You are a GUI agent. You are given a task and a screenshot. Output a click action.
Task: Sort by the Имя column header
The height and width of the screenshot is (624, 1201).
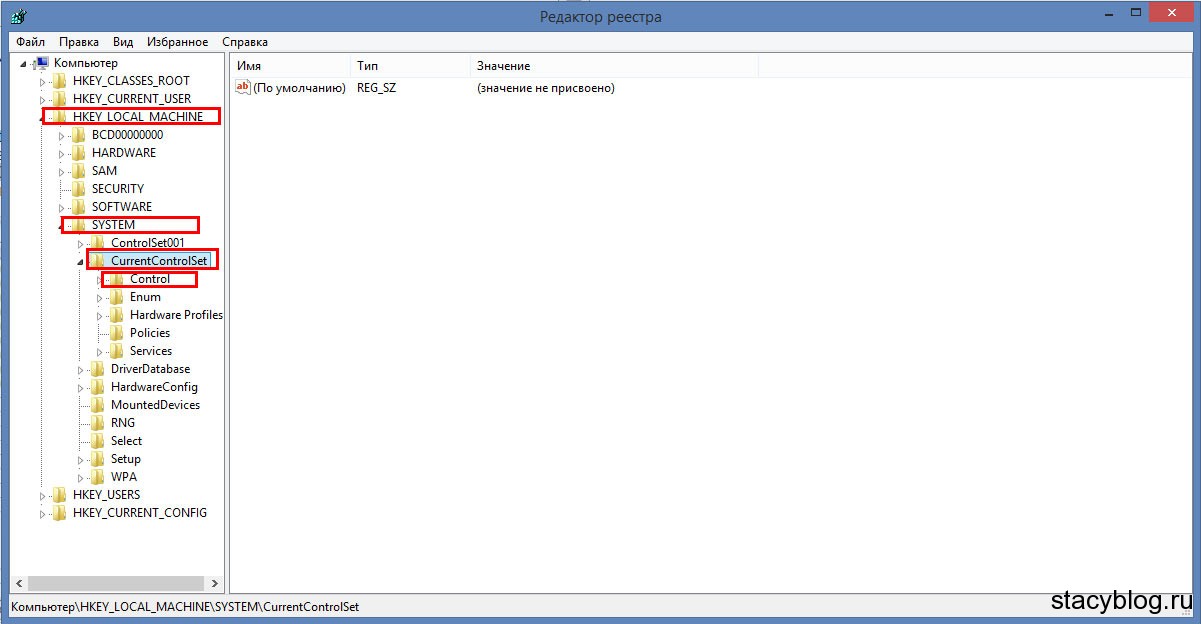(x=290, y=66)
